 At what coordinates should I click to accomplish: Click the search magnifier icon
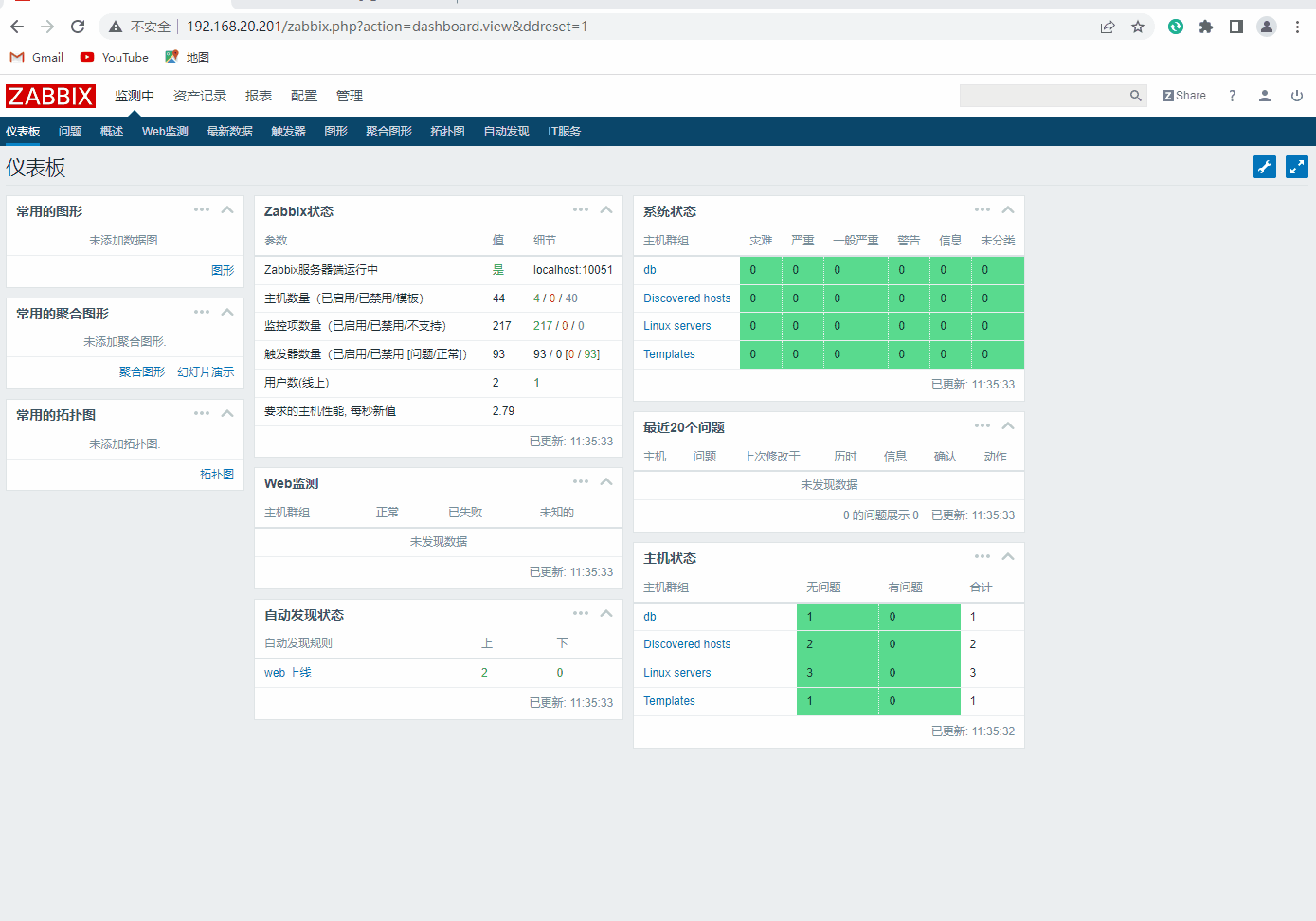1135,96
